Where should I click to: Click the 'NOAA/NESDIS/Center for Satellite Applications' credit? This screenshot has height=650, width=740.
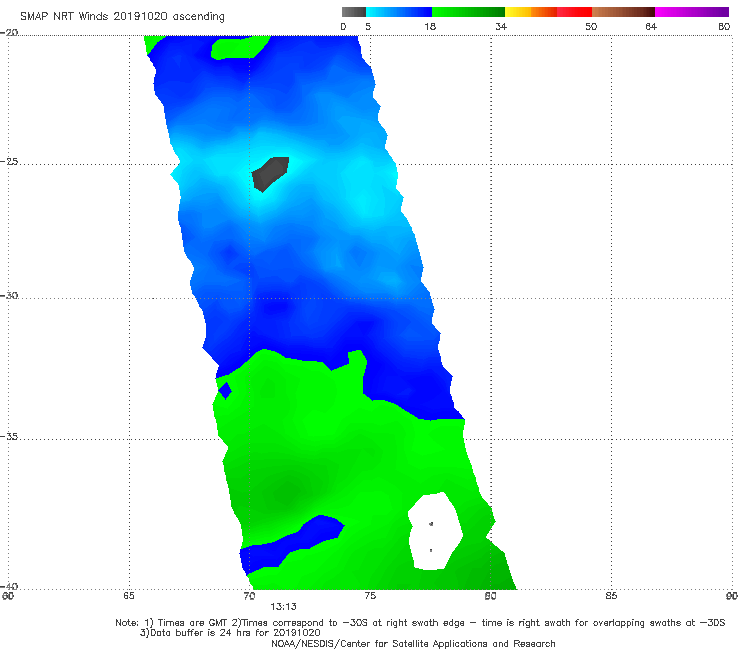pyautogui.click(x=413, y=643)
